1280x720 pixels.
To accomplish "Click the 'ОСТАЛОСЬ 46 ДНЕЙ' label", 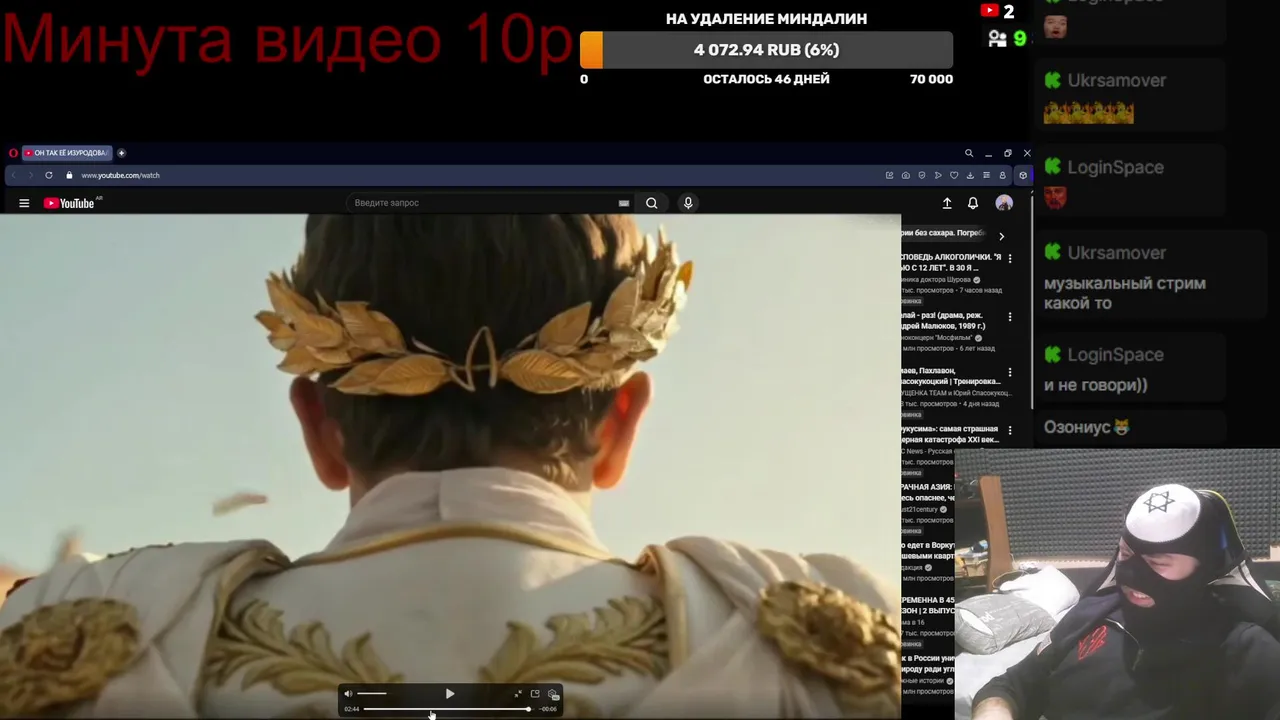I will (x=766, y=79).
